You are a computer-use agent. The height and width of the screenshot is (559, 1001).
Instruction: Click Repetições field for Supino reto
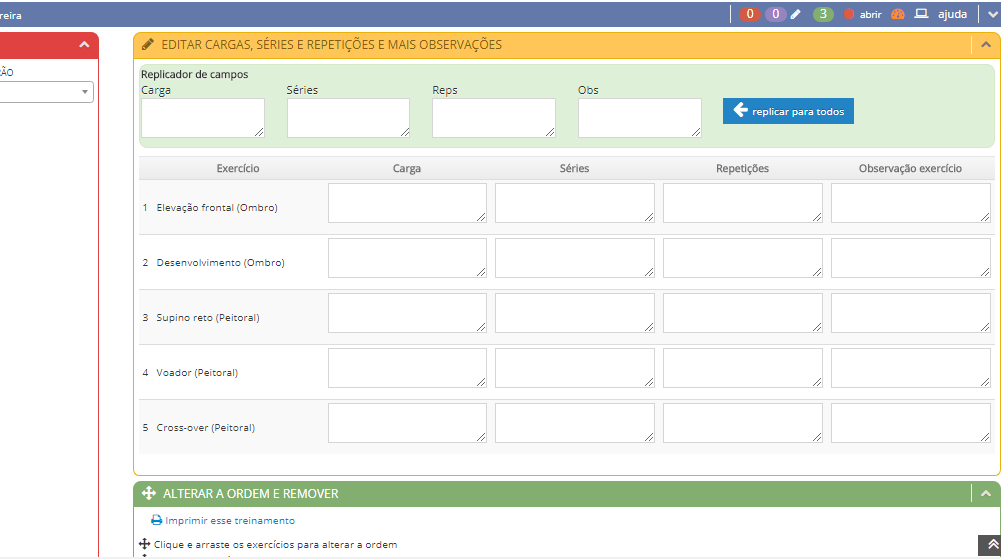tap(742, 313)
